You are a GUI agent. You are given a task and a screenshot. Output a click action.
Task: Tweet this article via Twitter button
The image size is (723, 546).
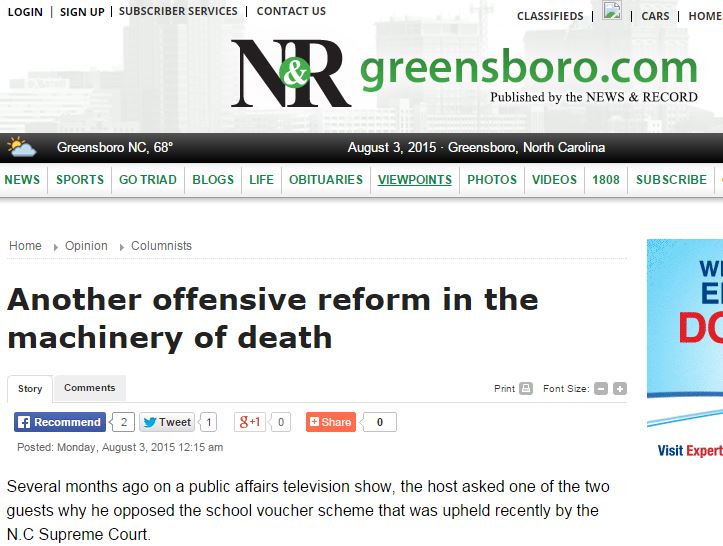[167, 422]
